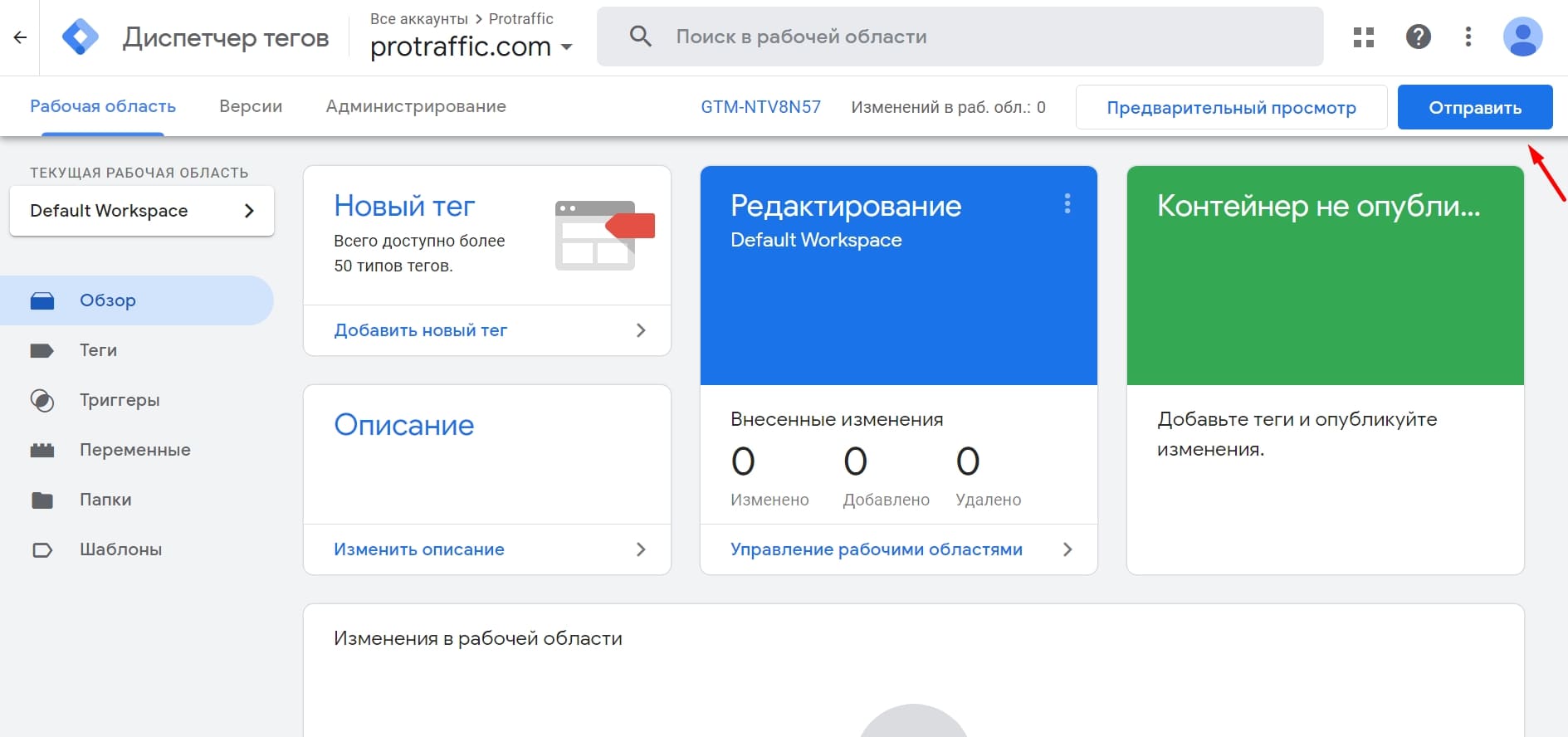Click the Изменений в раб. обл.: 0 counter

coord(948,107)
